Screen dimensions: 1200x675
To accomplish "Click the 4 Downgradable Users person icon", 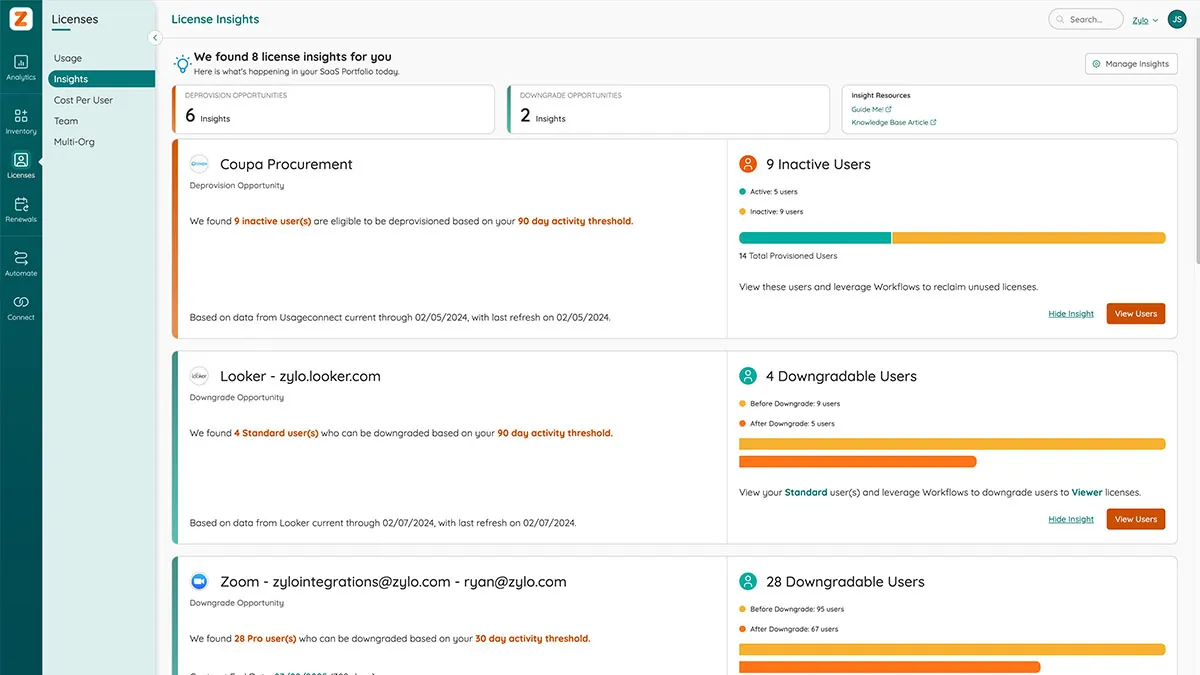I will [x=747, y=376].
